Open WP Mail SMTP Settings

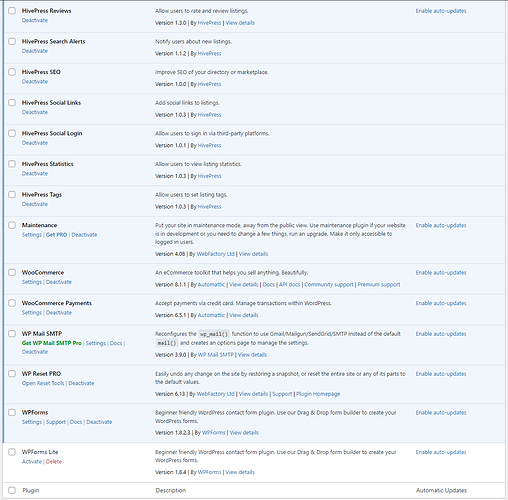tap(96, 343)
